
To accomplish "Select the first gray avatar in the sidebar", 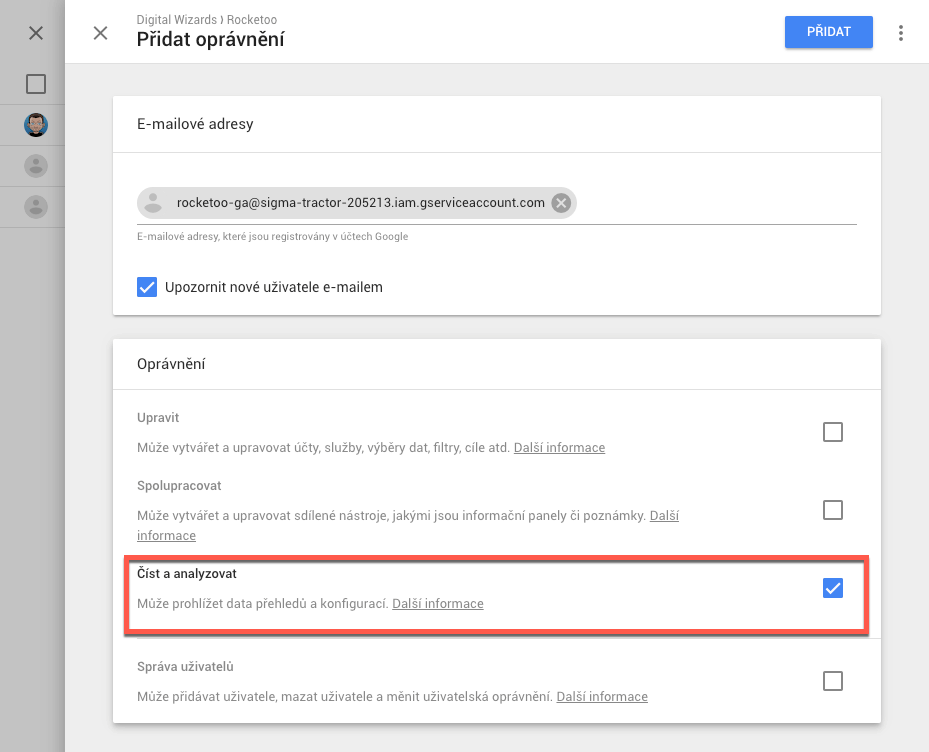I will [x=36, y=166].
